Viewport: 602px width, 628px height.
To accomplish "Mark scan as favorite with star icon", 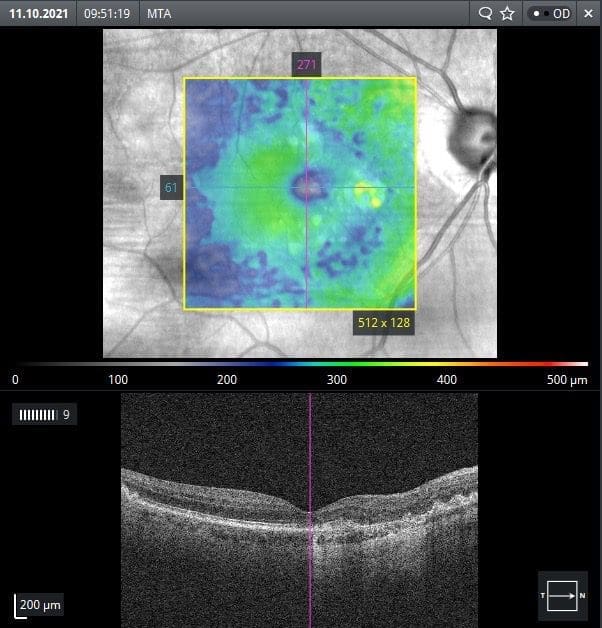I will coord(507,14).
